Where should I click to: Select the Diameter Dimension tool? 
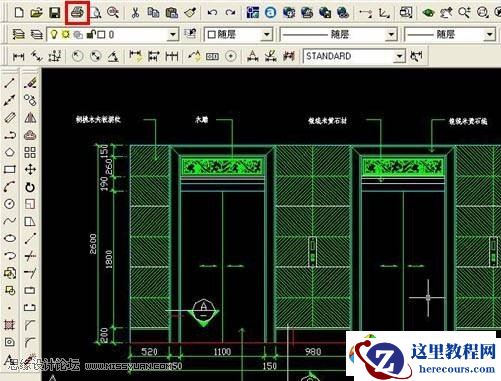click(96, 56)
